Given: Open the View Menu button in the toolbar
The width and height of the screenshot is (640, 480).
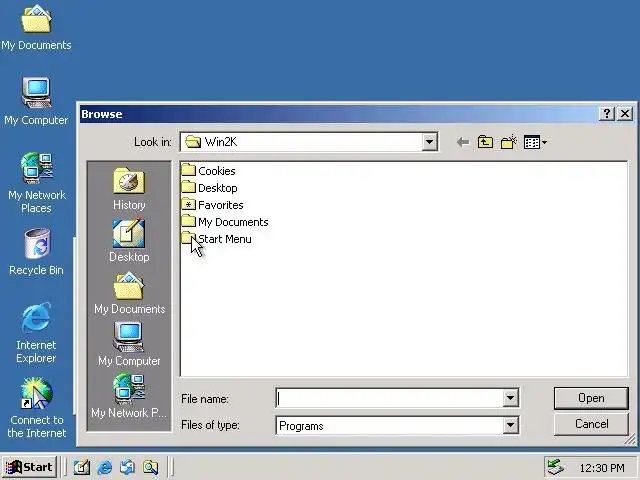Looking at the screenshot, I should [535, 142].
